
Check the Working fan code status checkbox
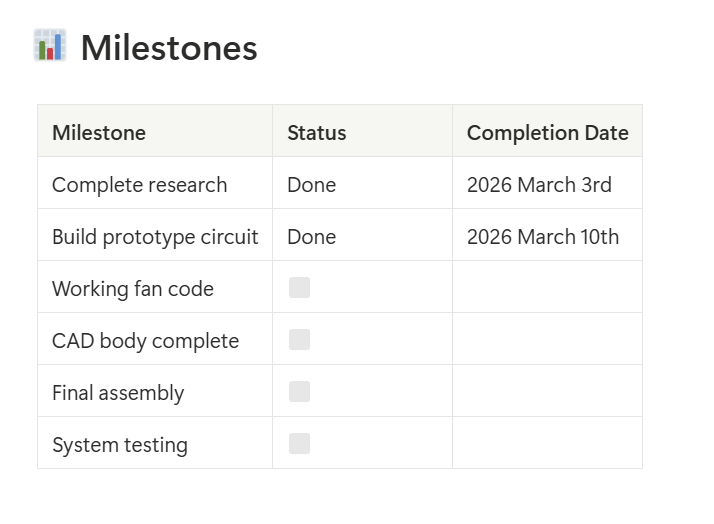point(299,288)
